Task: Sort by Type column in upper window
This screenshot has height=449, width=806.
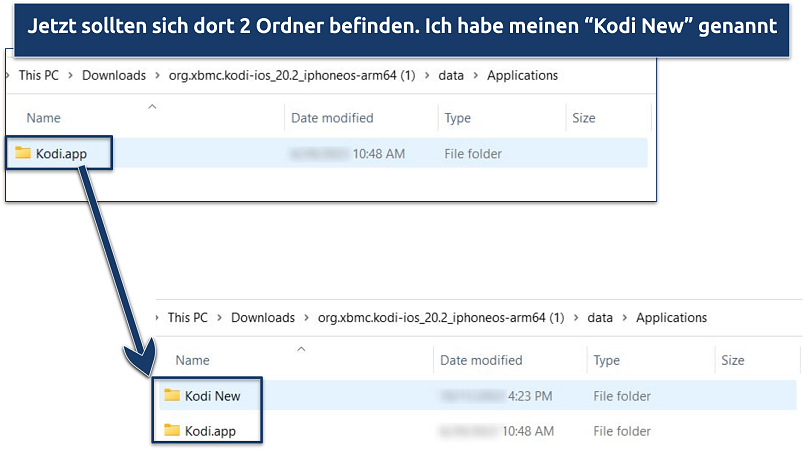Action: pyautogui.click(x=457, y=118)
